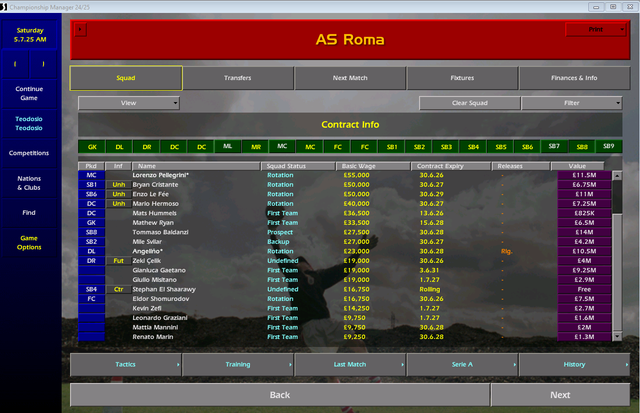Viewport: 640px width, 413px height.
Task: Click the Ctr info tag for El Shaarawy
Action: pos(119,289)
